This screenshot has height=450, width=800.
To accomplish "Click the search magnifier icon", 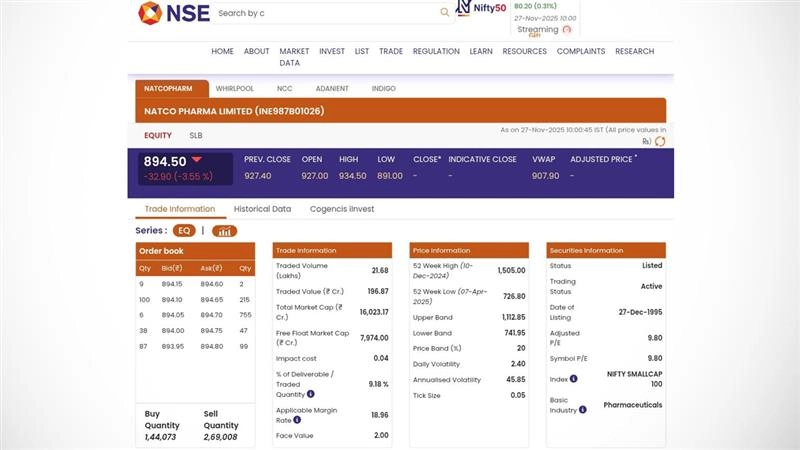I will click(x=445, y=13).
